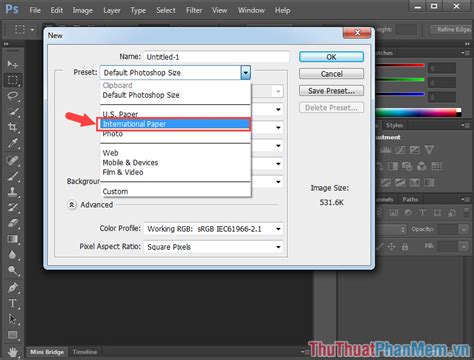This screenshot has width=474, height=360.
Task: Select the Clone Stamp tool
Action: [13, 192]
